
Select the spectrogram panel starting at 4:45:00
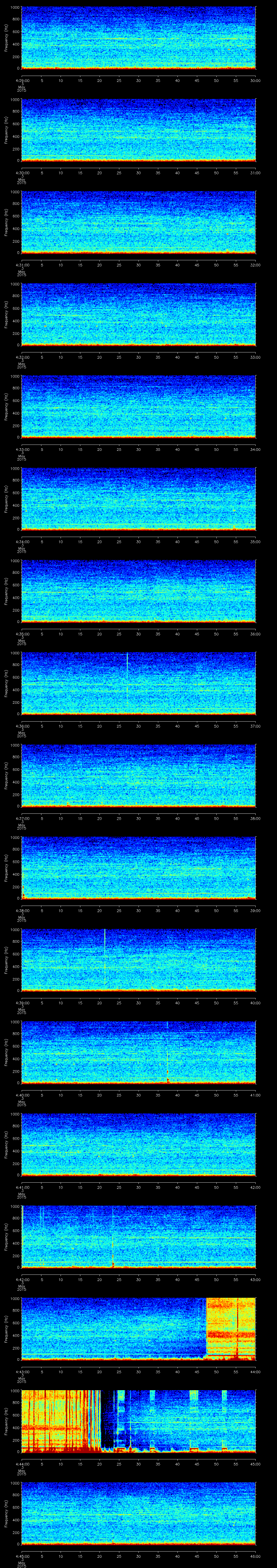pos(138,1513)
